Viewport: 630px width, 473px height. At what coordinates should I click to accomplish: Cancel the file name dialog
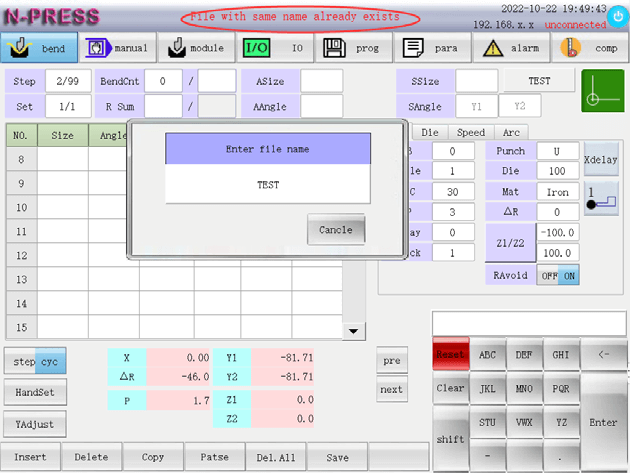(335, 230)
